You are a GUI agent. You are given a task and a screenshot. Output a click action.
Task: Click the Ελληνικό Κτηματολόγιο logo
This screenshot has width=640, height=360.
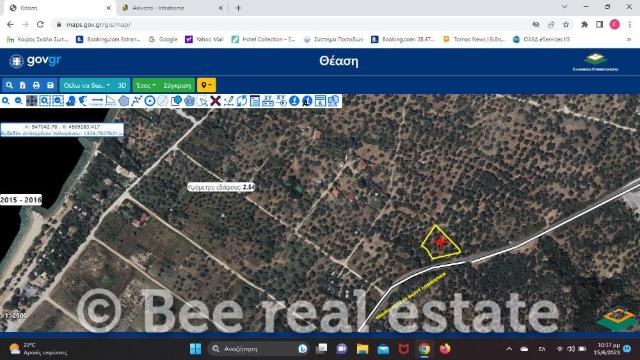click(595, 62)
